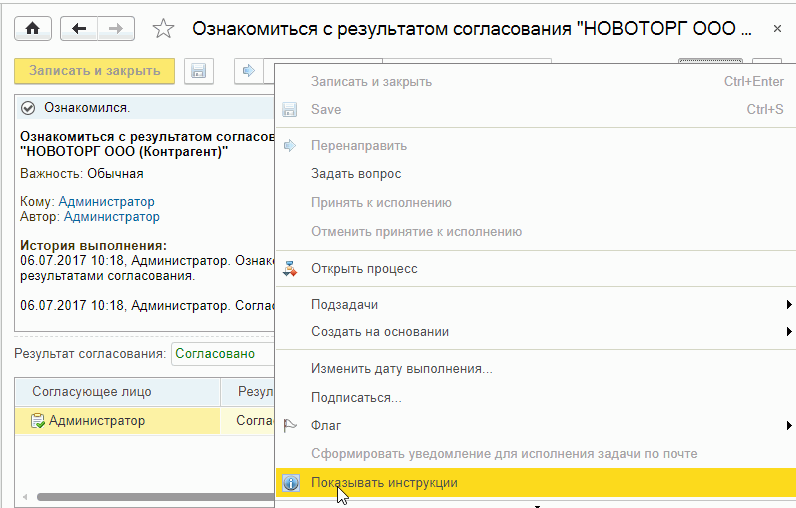796x508 pixels.
Task: Click the 'Согласующее лицо' column header
Action: (117, 392)
